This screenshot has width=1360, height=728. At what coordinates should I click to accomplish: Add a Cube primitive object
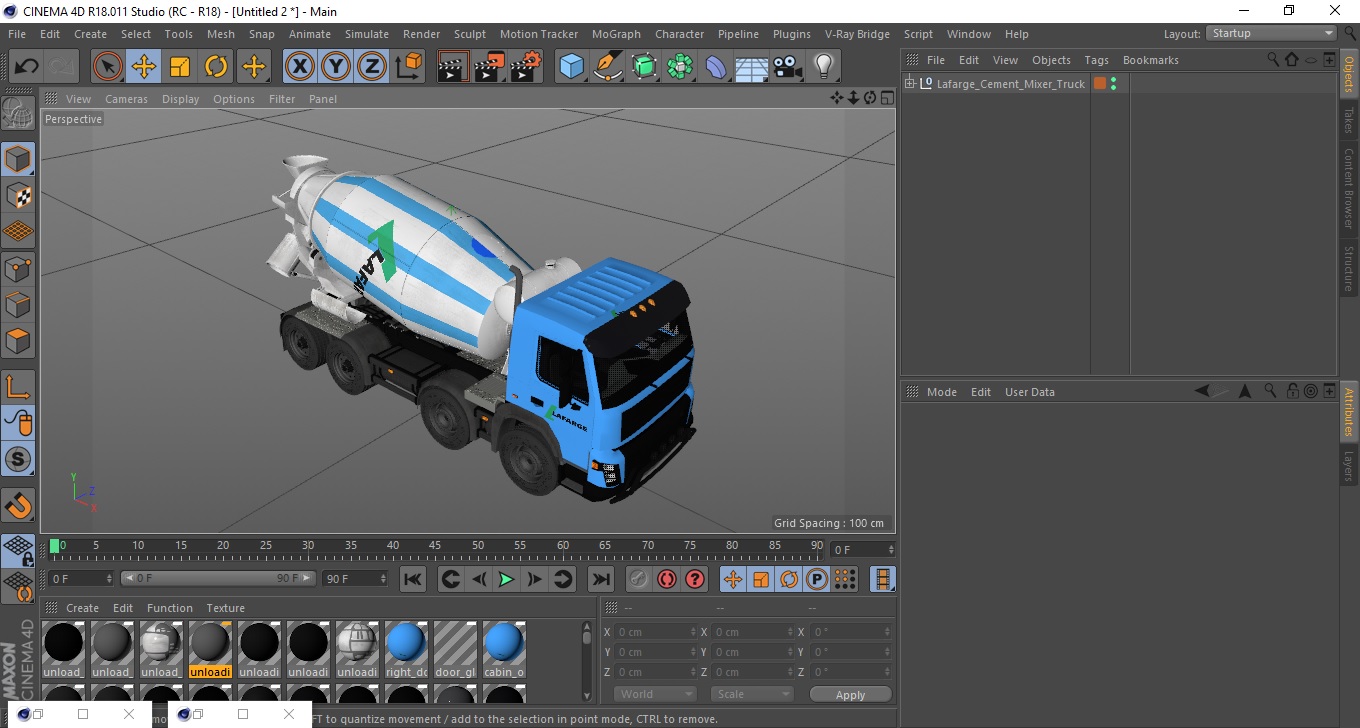coord(572,67)
